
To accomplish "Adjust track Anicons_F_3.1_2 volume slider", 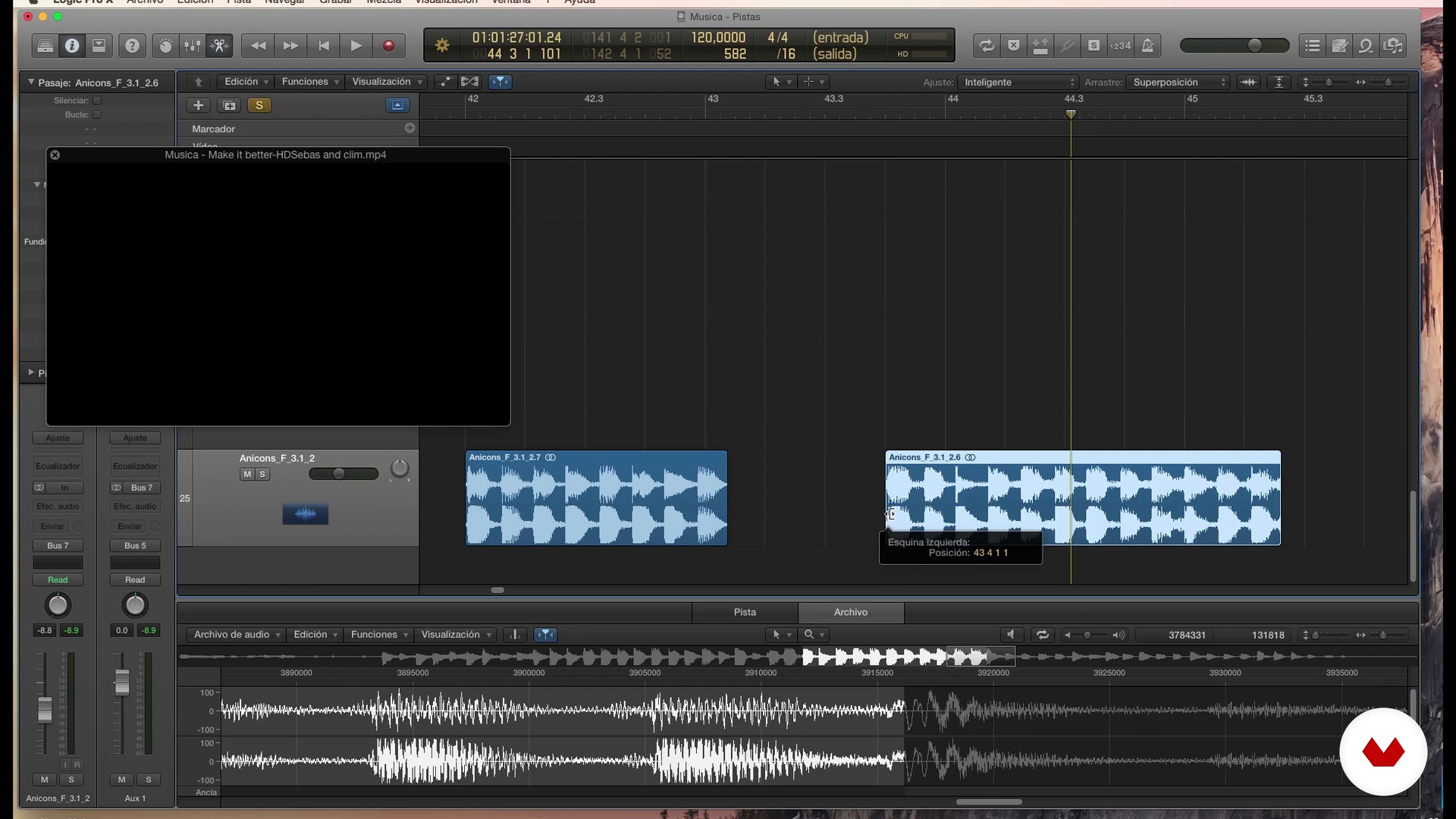I will pos(344,474).
